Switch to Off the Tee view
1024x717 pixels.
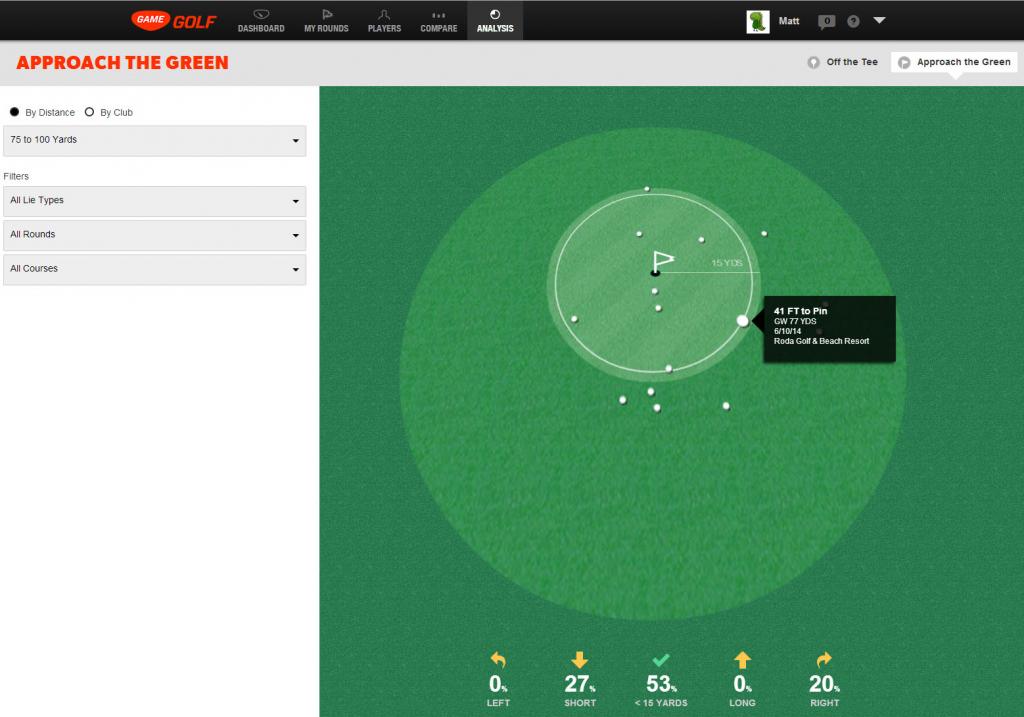point(843,62)
